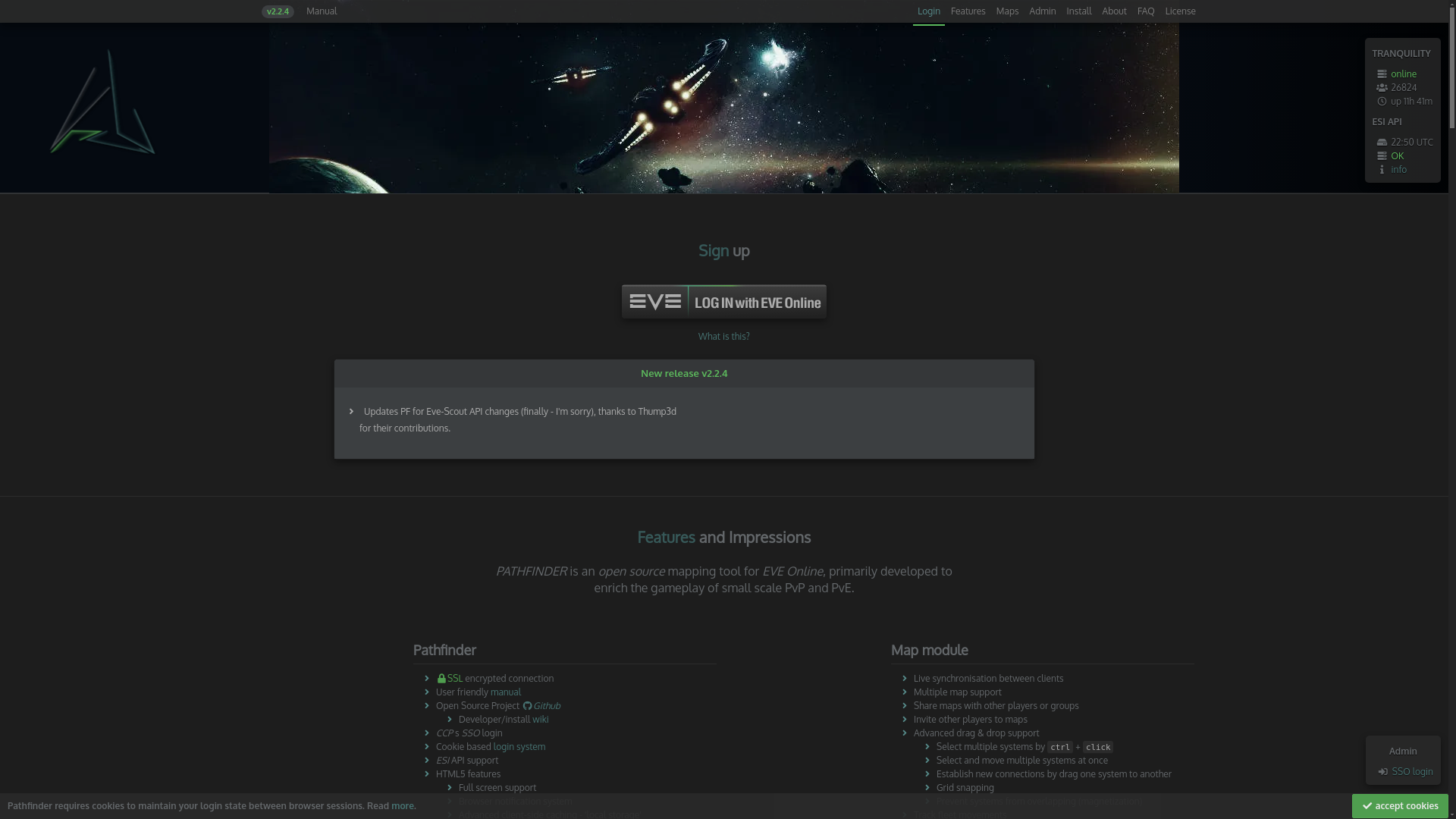Open the License navigation item

[x=1180, y=11]
